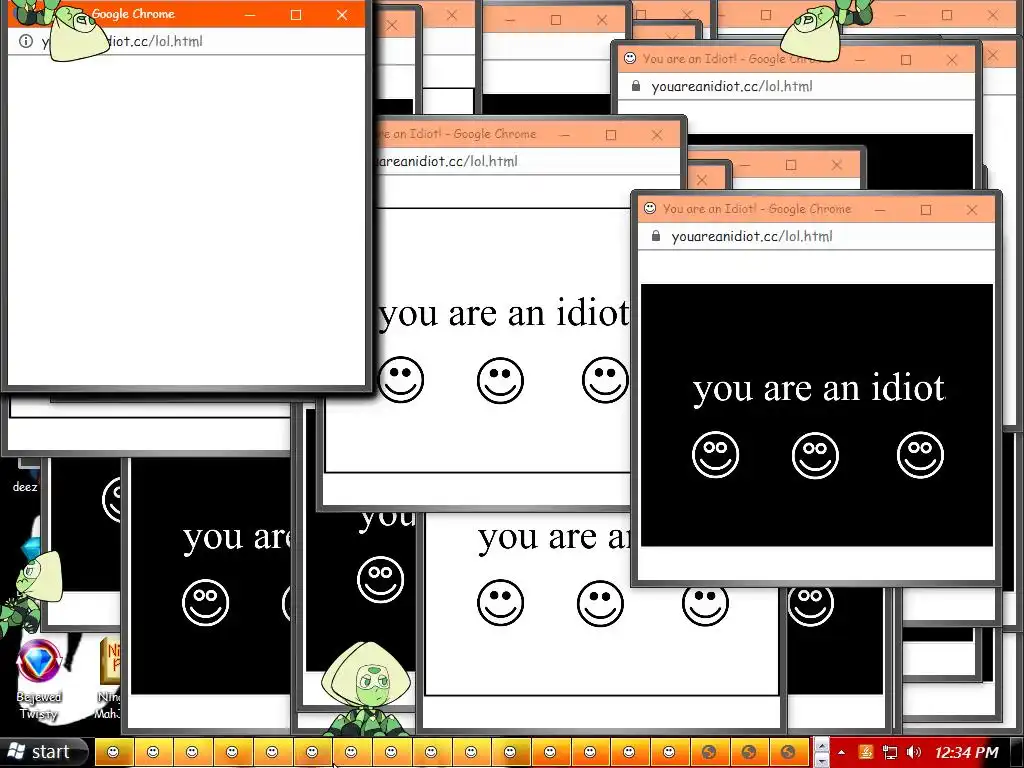Select the middle globe icon taskbar button
The height and width of the screenshot is (768, 1024).
click(748, 752)
